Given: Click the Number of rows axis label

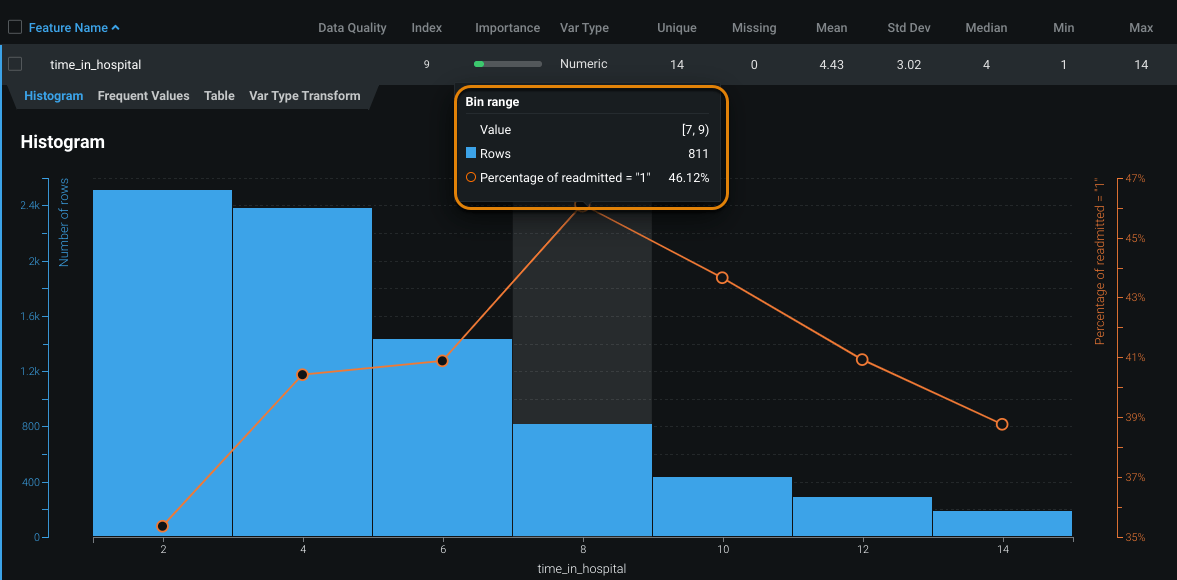Looking at the screenshot, I should click(65, 223).
